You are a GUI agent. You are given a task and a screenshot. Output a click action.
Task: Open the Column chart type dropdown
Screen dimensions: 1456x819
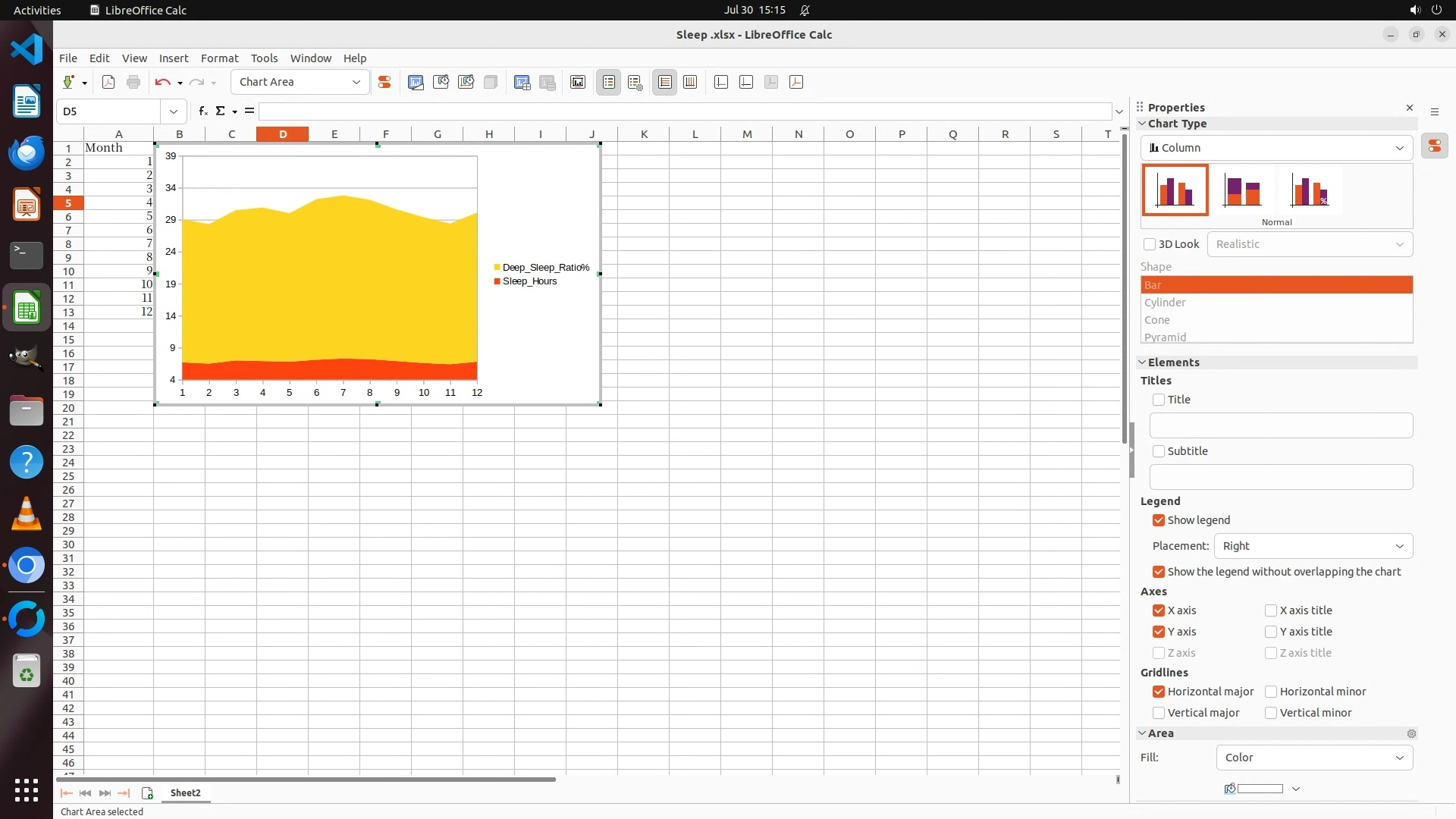(1276, 148)
